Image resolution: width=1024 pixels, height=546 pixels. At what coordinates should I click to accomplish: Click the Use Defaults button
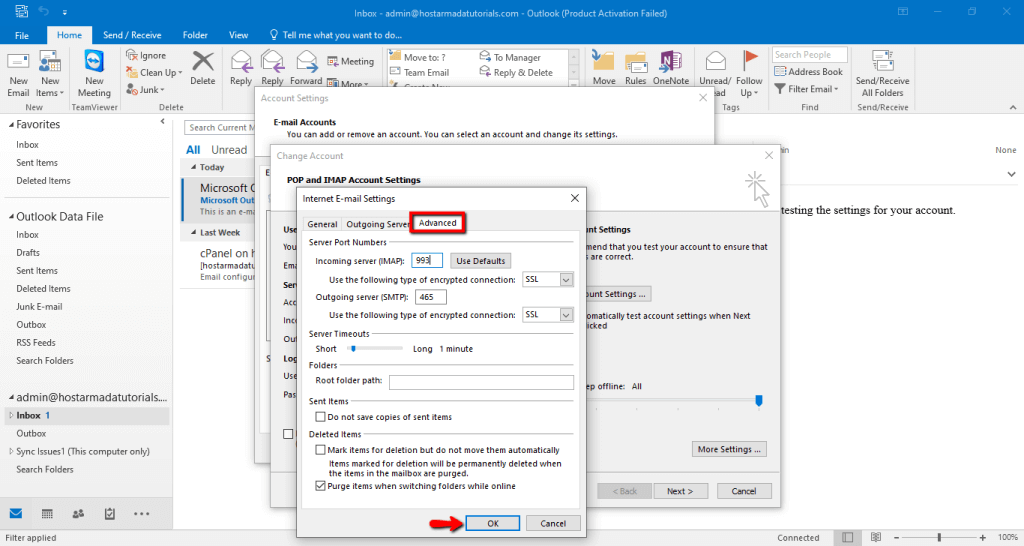point(481,261)
